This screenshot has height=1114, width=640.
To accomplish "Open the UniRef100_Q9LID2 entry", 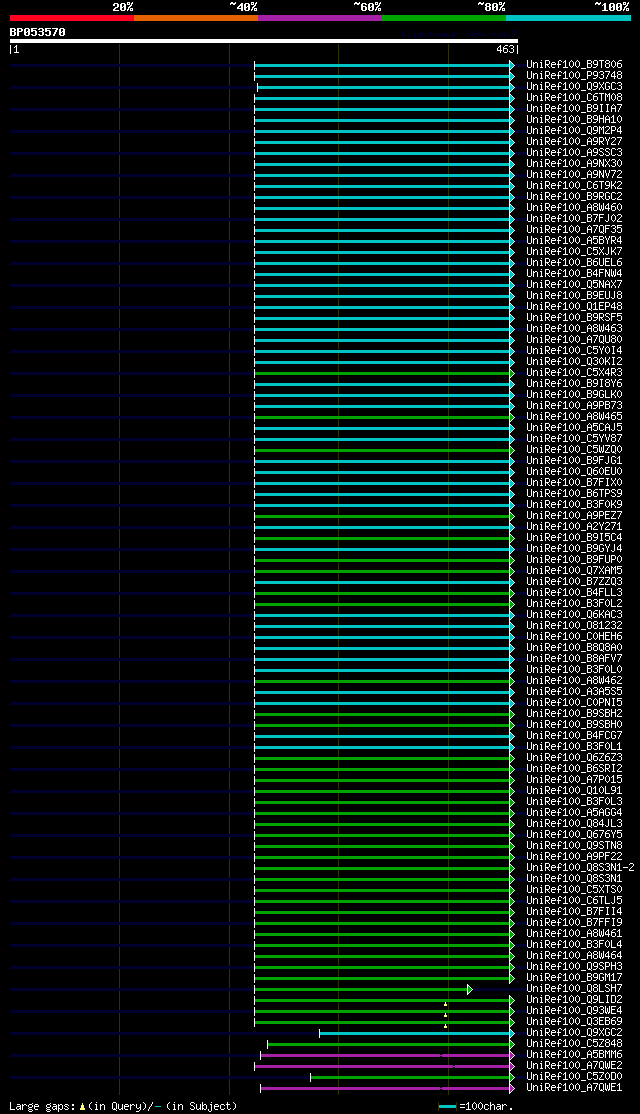I will pyautogui.click(x=574, y=1000).
